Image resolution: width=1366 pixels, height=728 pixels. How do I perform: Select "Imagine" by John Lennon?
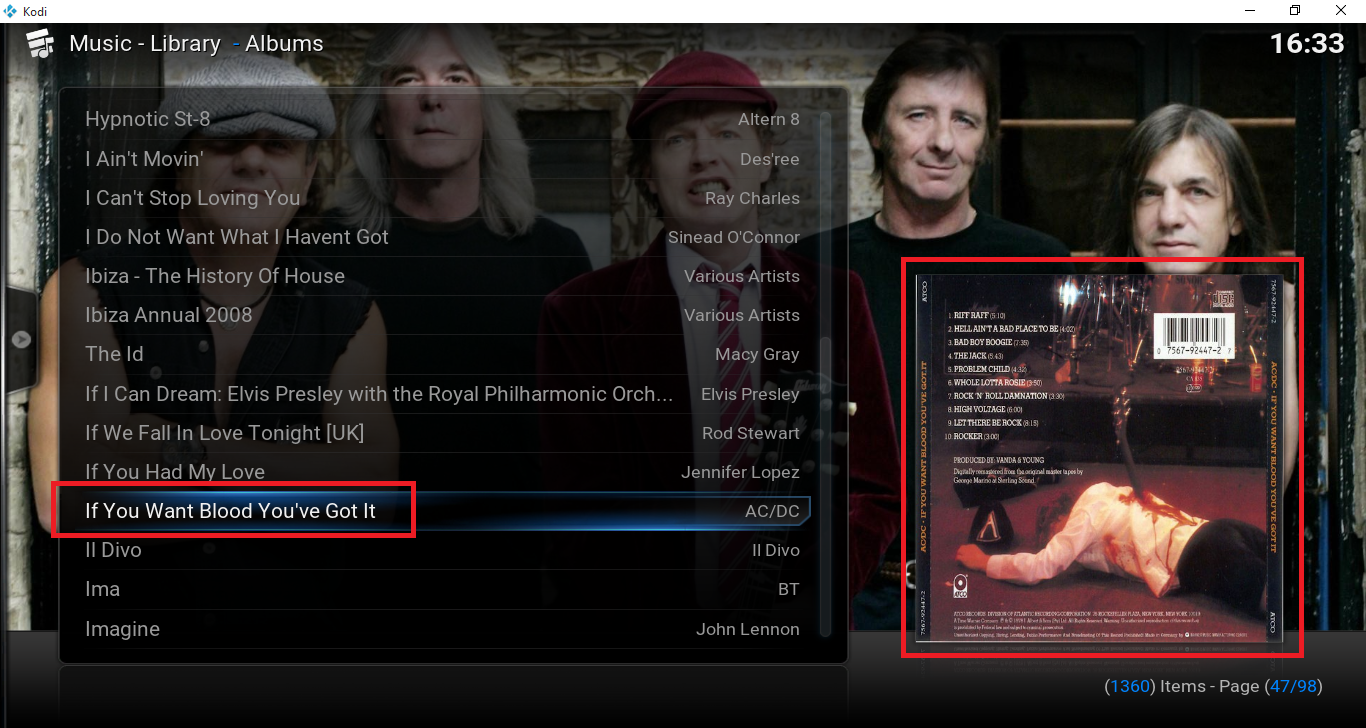[122, 628]
